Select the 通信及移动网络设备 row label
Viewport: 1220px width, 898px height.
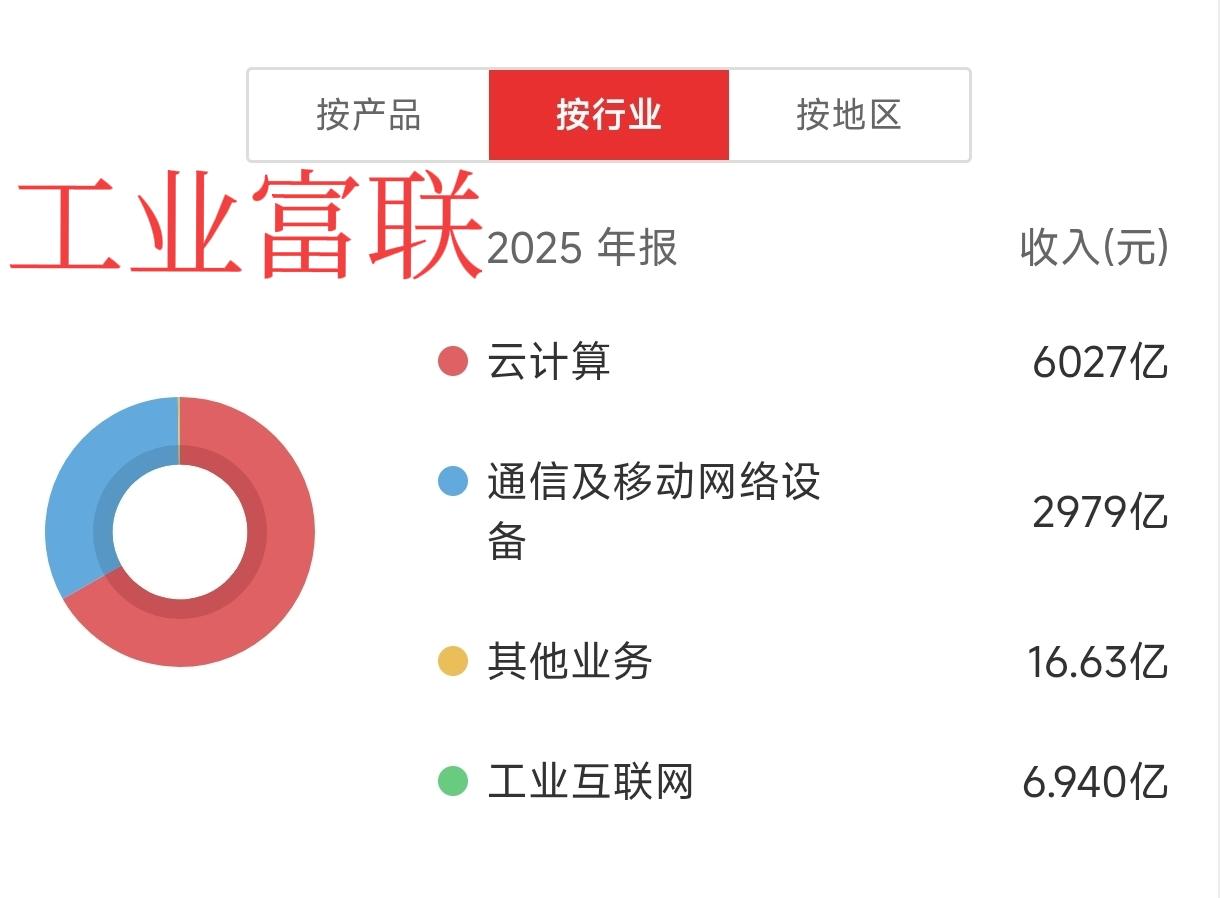point(654,511)
